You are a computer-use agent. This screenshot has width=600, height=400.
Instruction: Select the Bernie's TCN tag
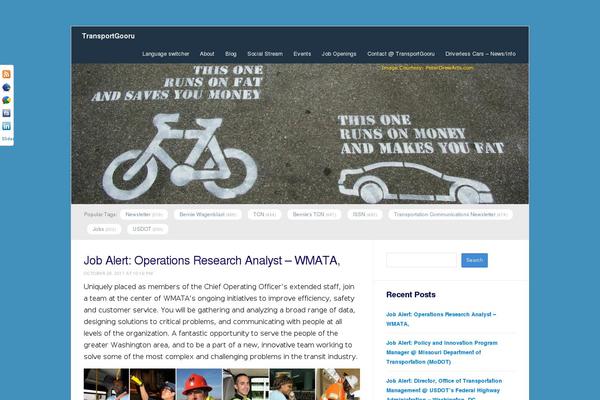[x=314, y=214]
